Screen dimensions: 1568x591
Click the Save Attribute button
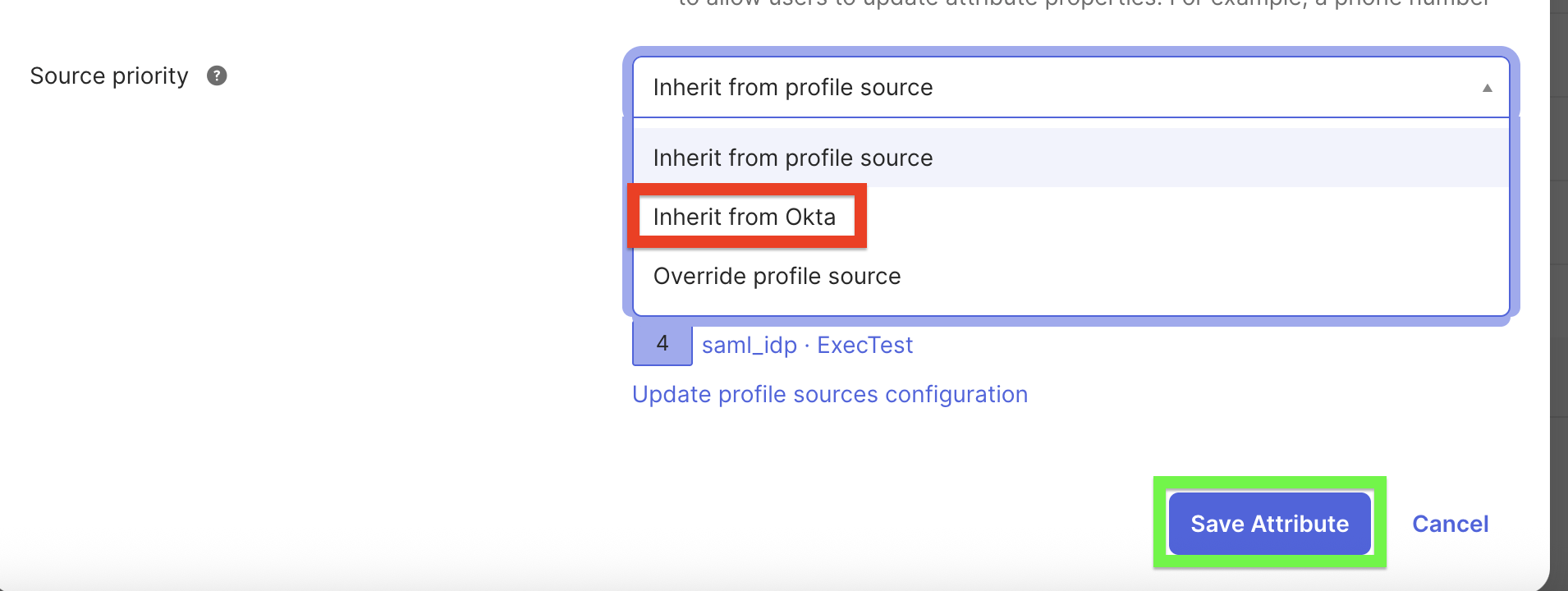pyautogui.click(x=1269, y=524)
